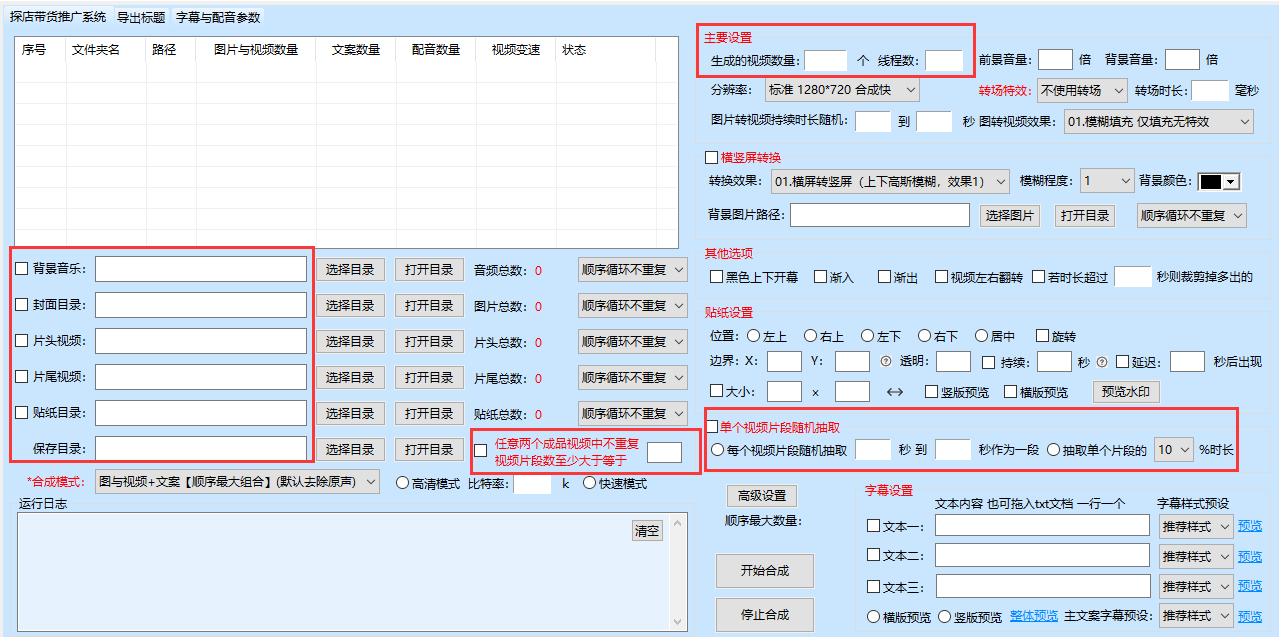1279x637 pixels.
Task: Clear the log with 清空 button
Action: tap(647, 531)
